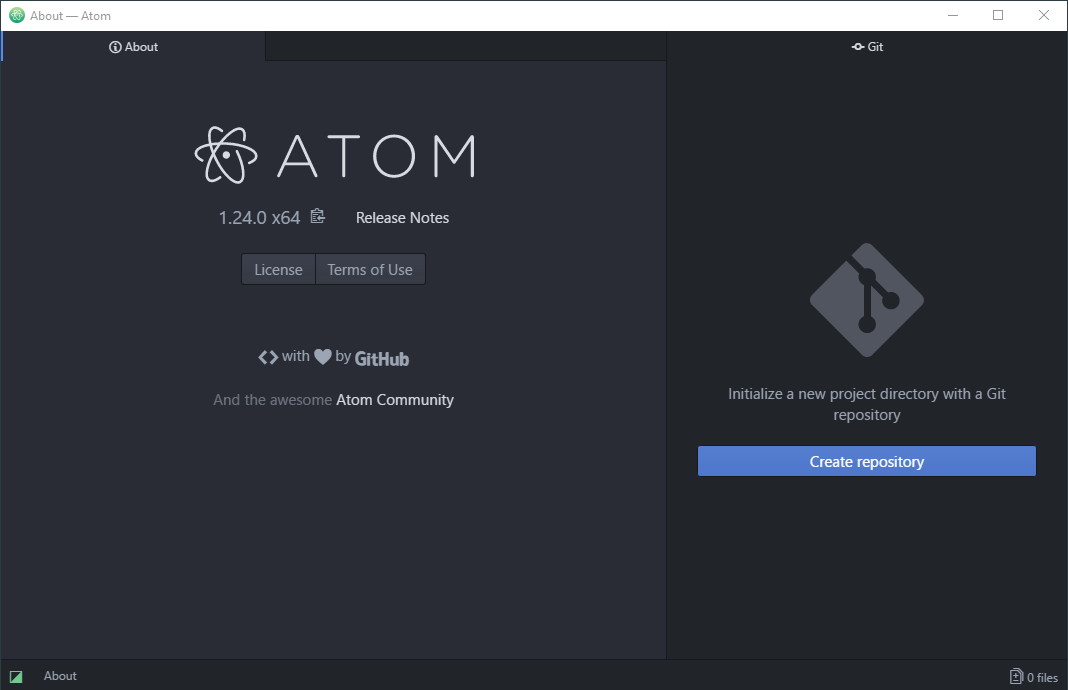Visit the Atom Community link
This screenshot has width=1068, height=690.
pos(395,400)
